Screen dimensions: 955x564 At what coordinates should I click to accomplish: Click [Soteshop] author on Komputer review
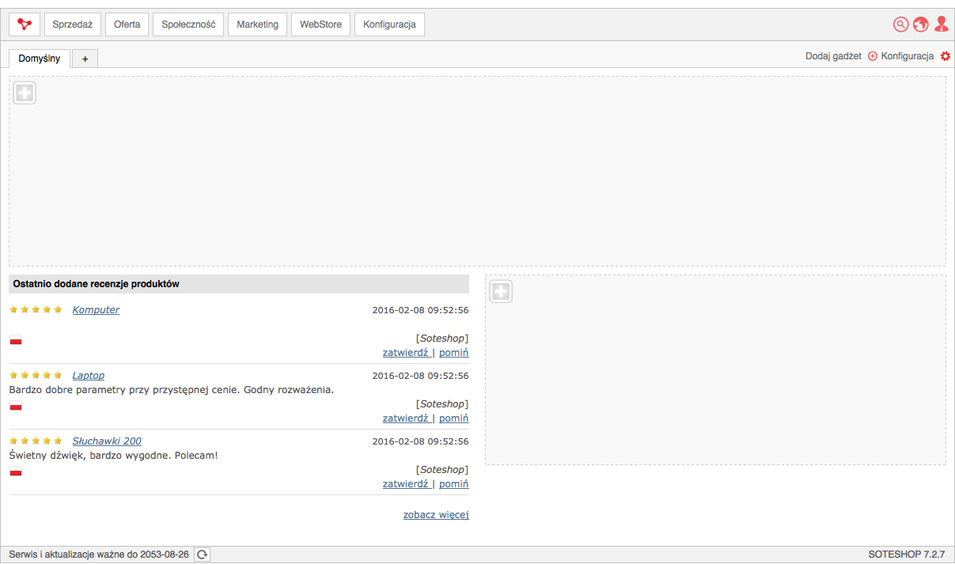tap(442, 338)
